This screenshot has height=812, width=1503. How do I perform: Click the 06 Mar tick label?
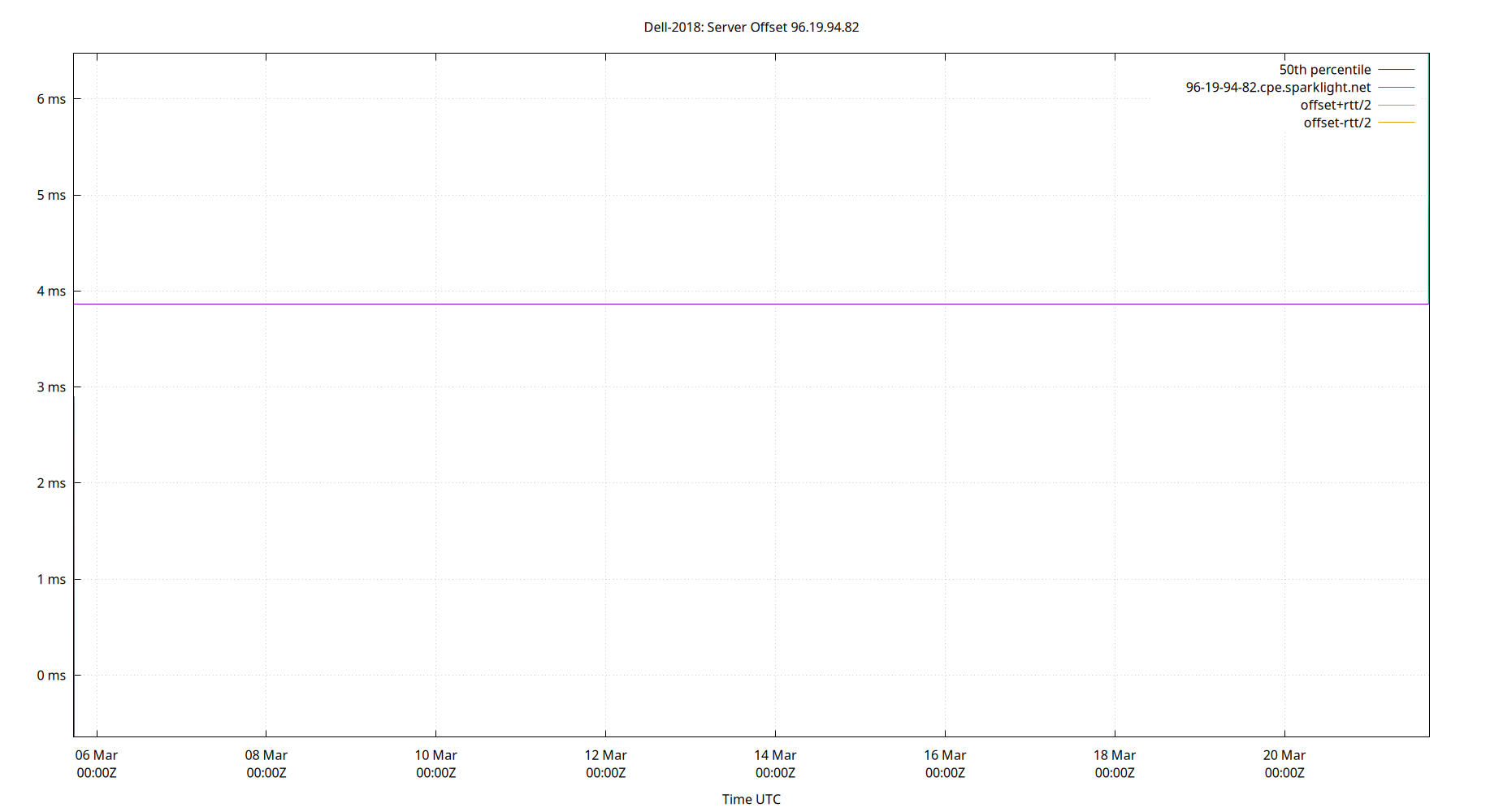tap(97, 755)
